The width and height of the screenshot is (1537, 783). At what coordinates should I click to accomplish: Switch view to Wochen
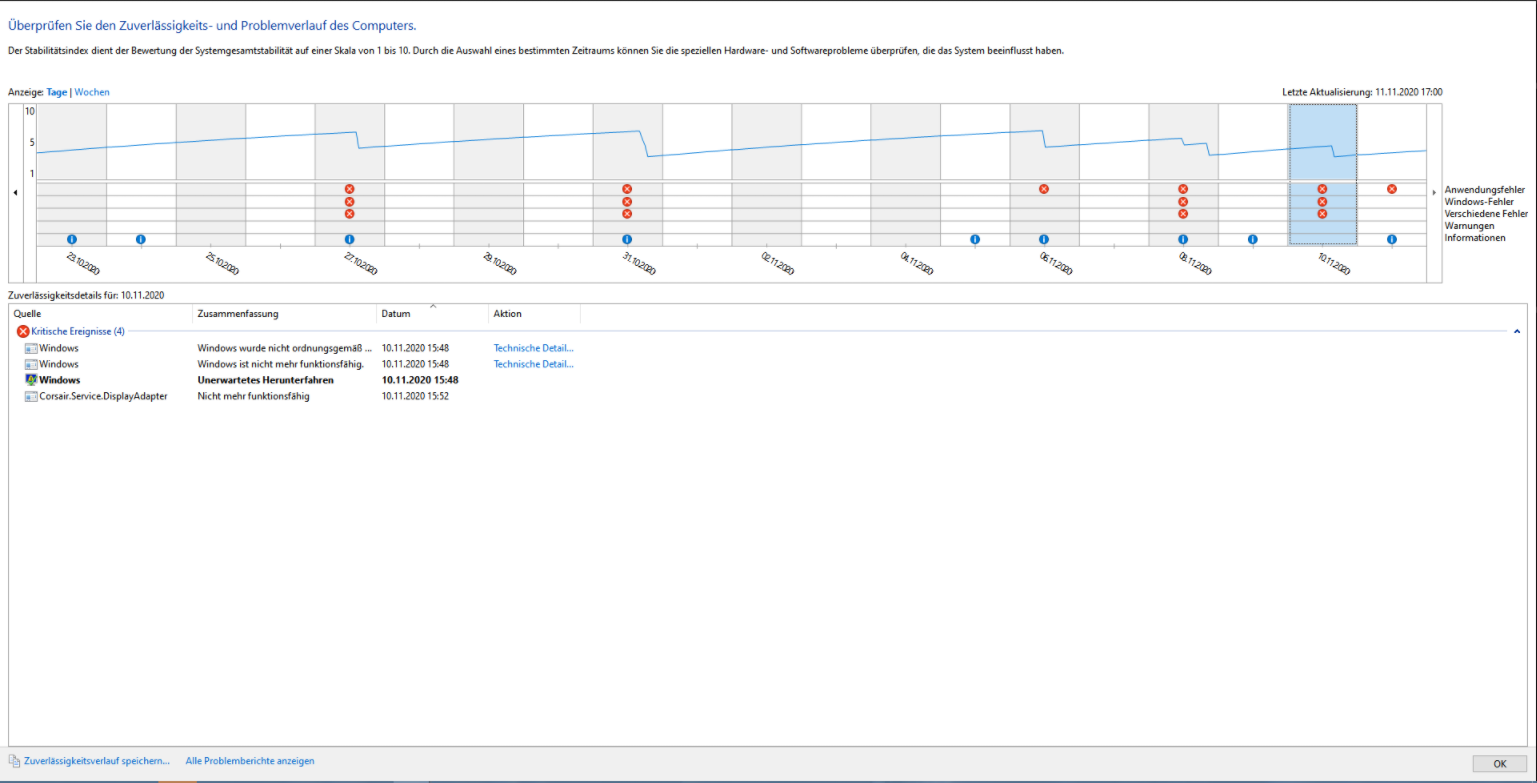92,92
